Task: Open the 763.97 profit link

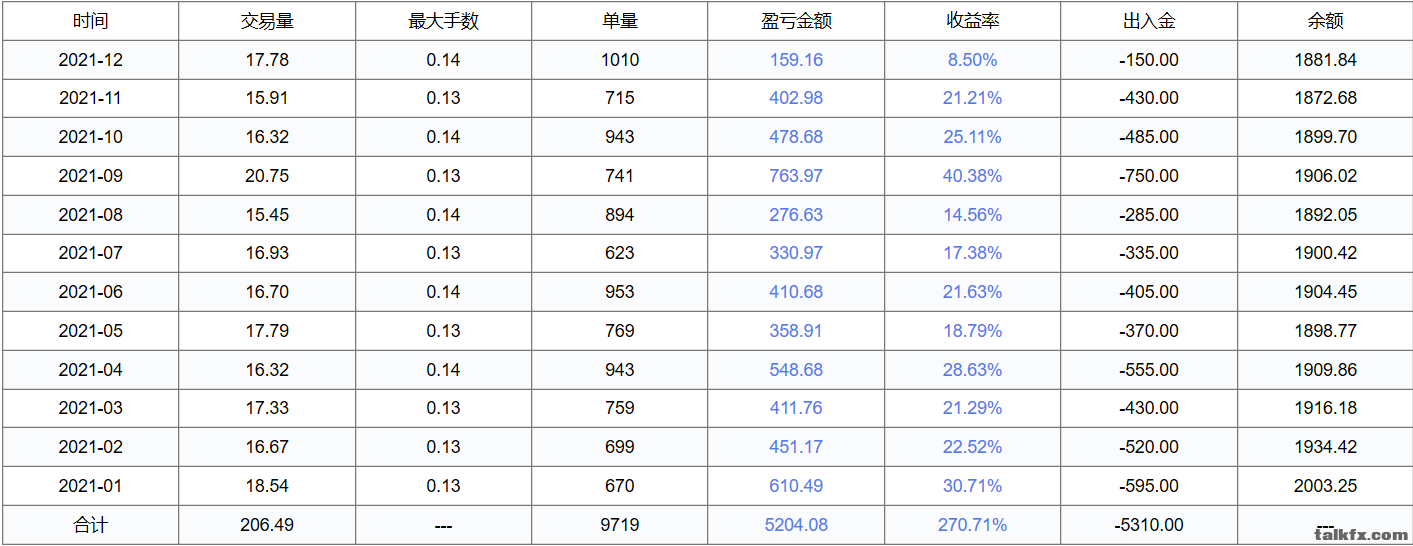Action: [x=796, y=176]
